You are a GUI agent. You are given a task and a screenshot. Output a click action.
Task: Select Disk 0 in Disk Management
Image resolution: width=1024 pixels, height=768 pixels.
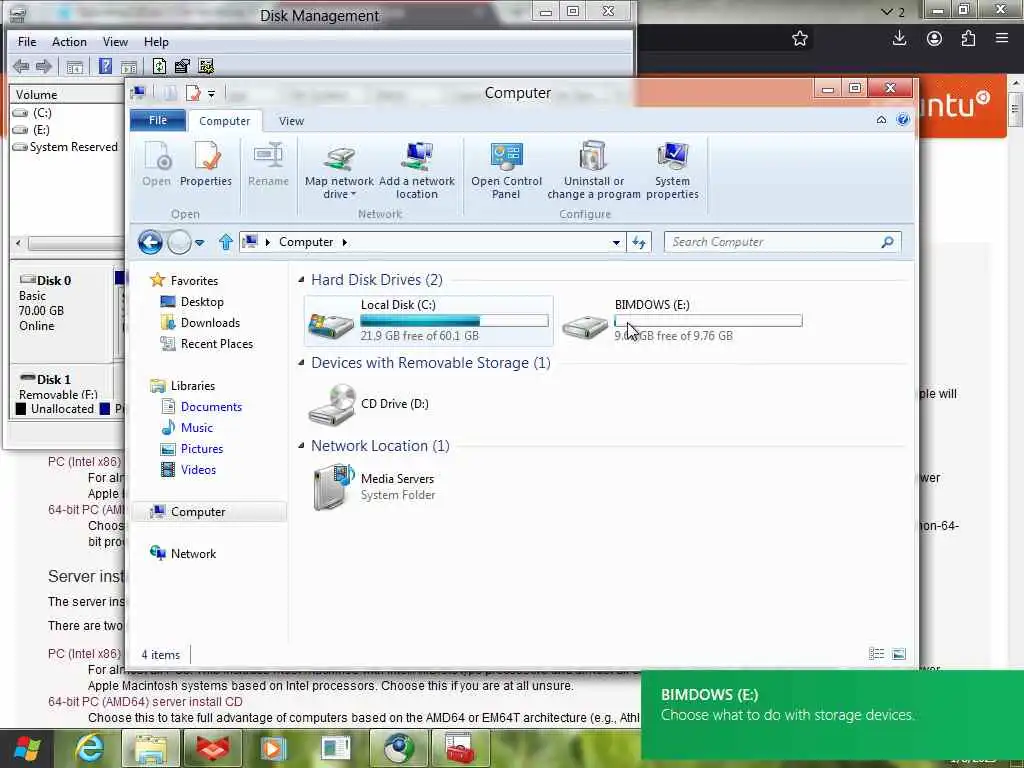54,281
